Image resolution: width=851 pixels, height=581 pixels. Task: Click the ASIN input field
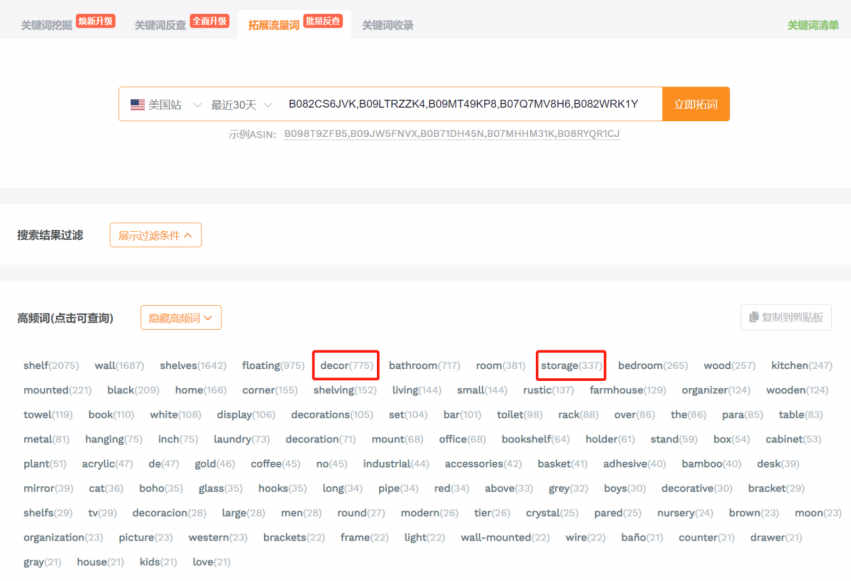[x=463, y=104]
